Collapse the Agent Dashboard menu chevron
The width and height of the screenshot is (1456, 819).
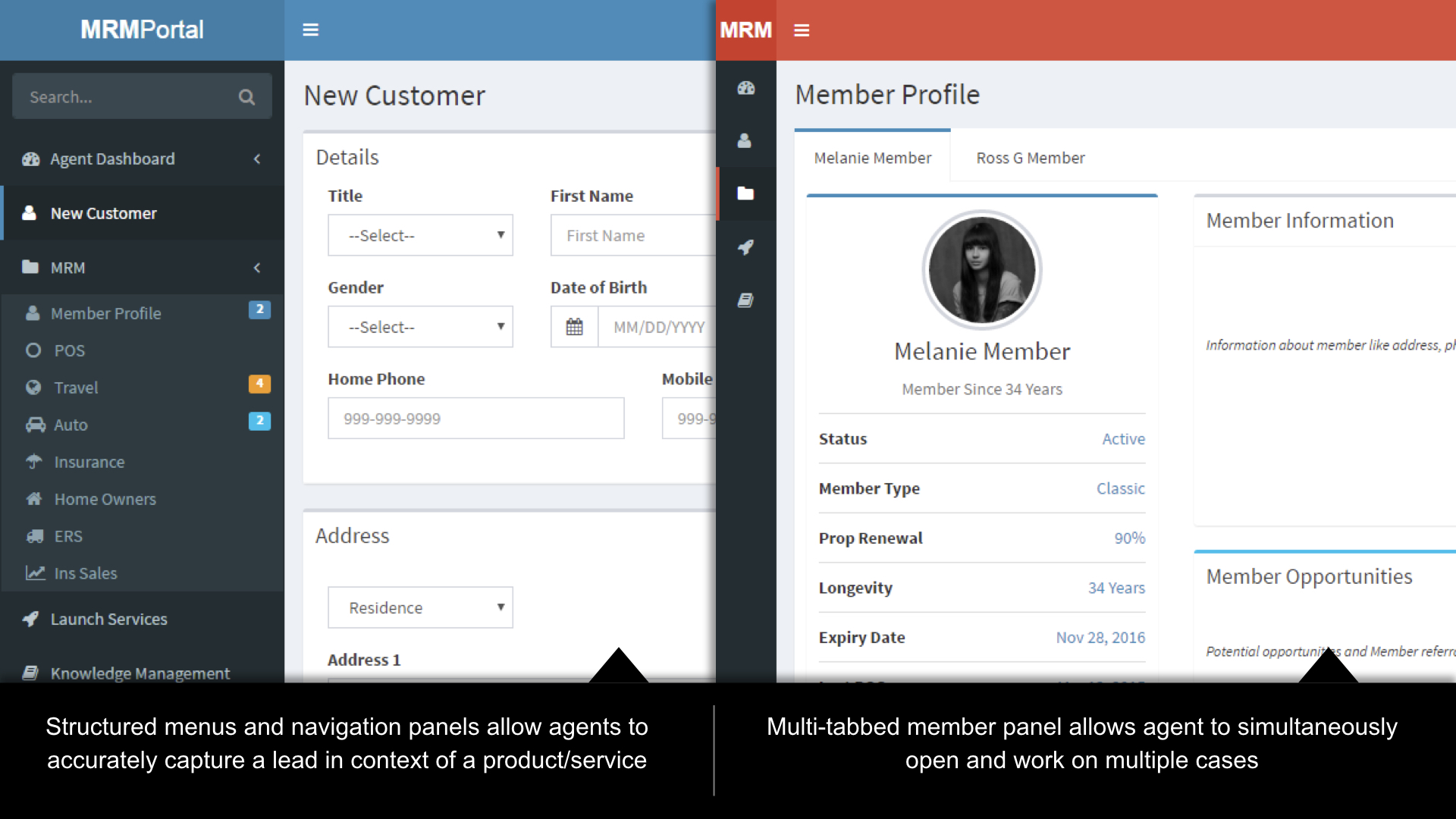(x=257, y=159)
